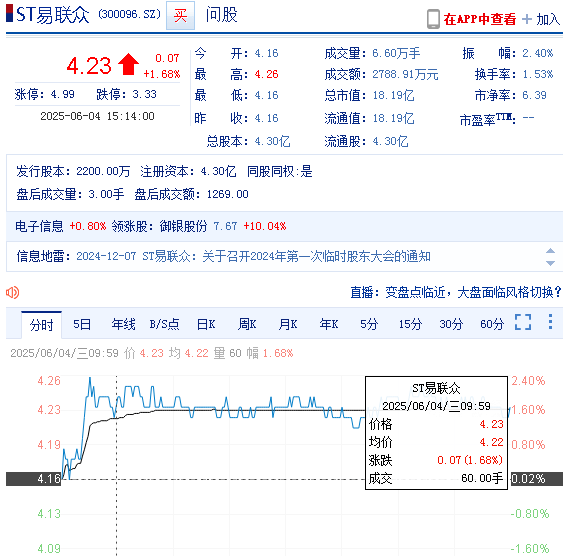
Task: Open the 问股 link
Action: 221,15
